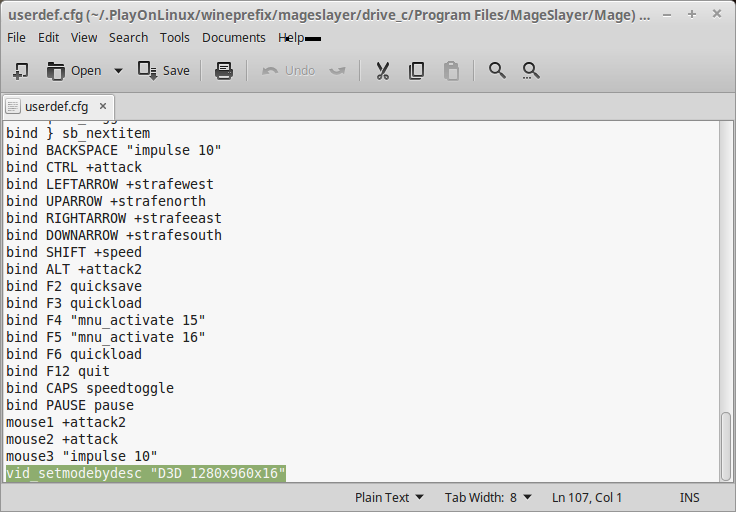
Task: Click the line 'bind DOWNARROW +strafesouth'
Action: (x=114, y=235)
